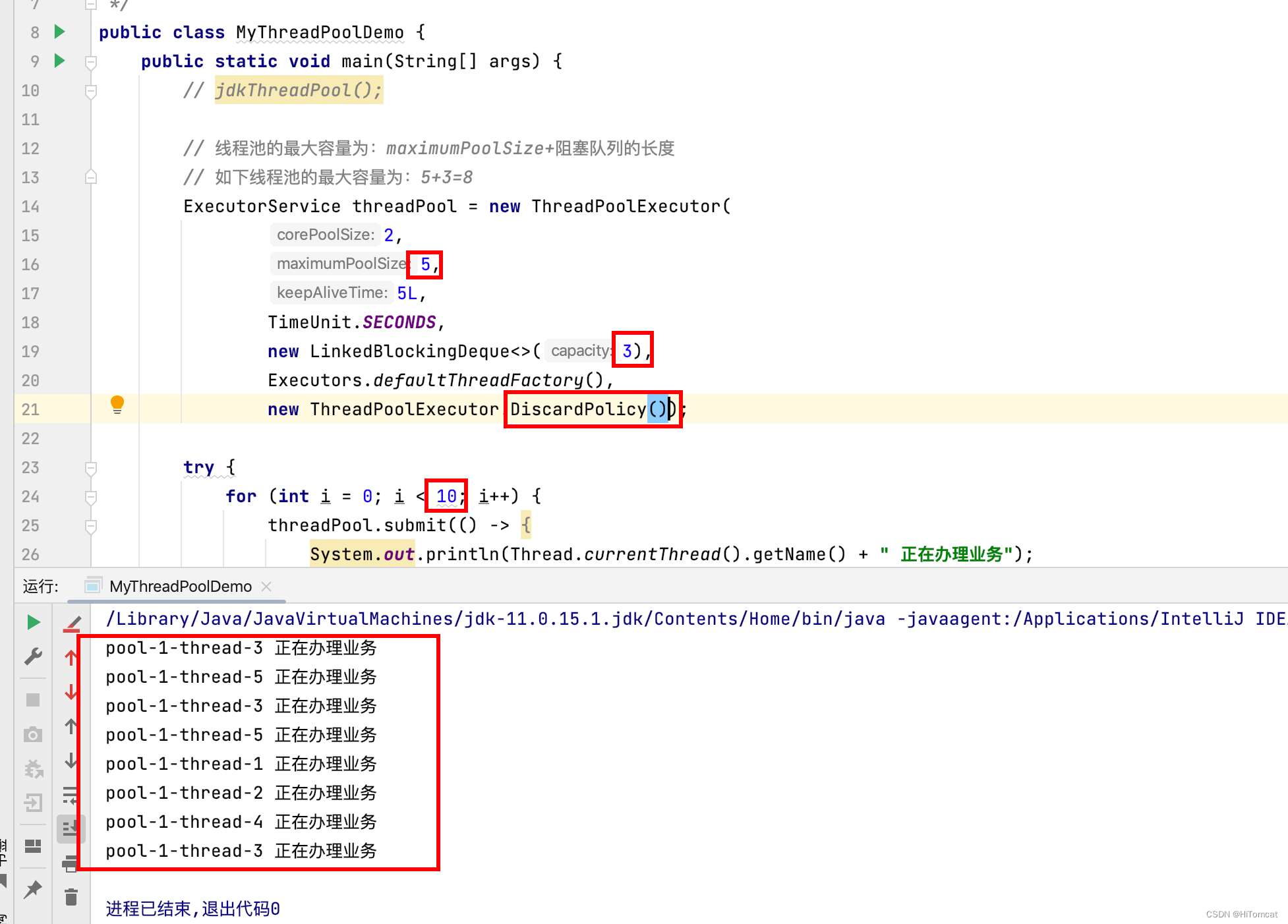This screenshot has width=1288, height=924.
Task: Click the thread dump camera icon
Action: tap(33, 735)
